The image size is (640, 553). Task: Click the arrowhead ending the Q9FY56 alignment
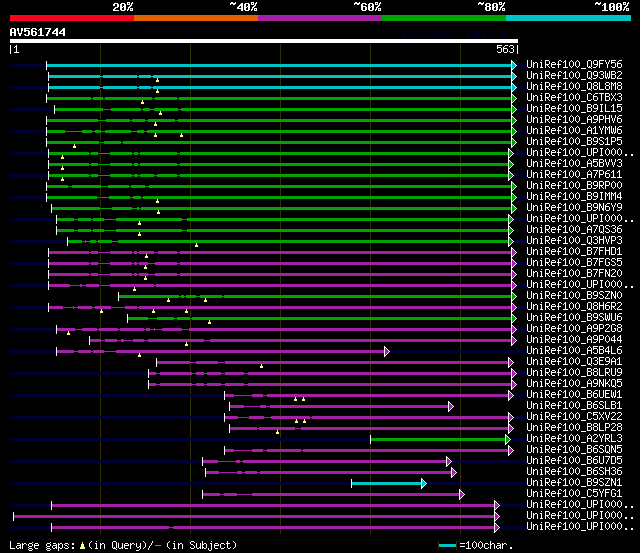pyautogui.click(x=514, y=65)
